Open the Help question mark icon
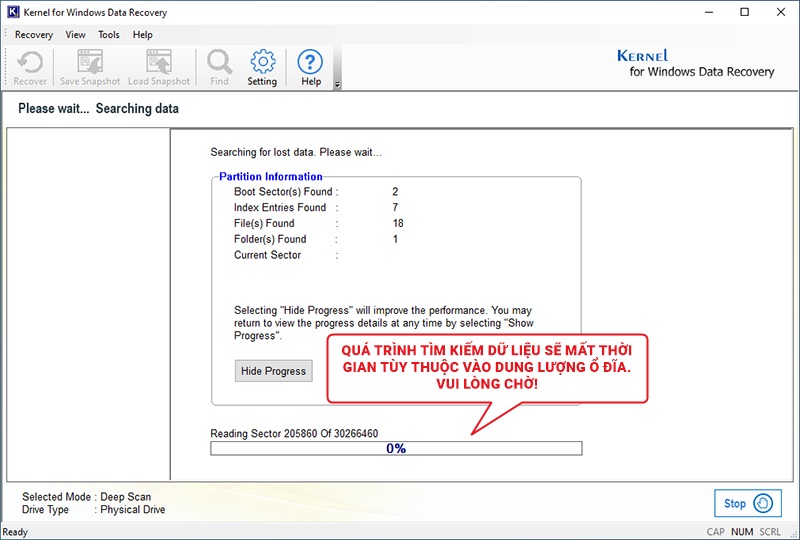The width and height of the screenshot is (800, 540). (310, 68)
